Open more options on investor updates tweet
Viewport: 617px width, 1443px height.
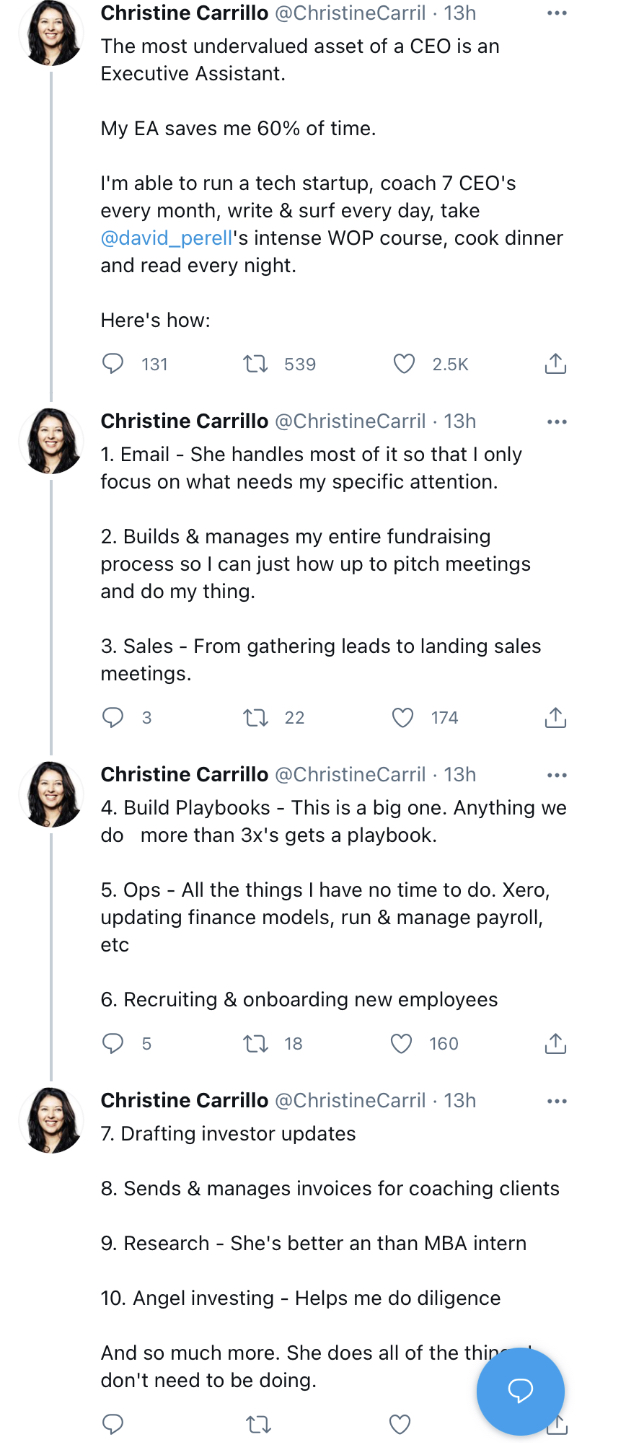click(x=557, y=1101)
